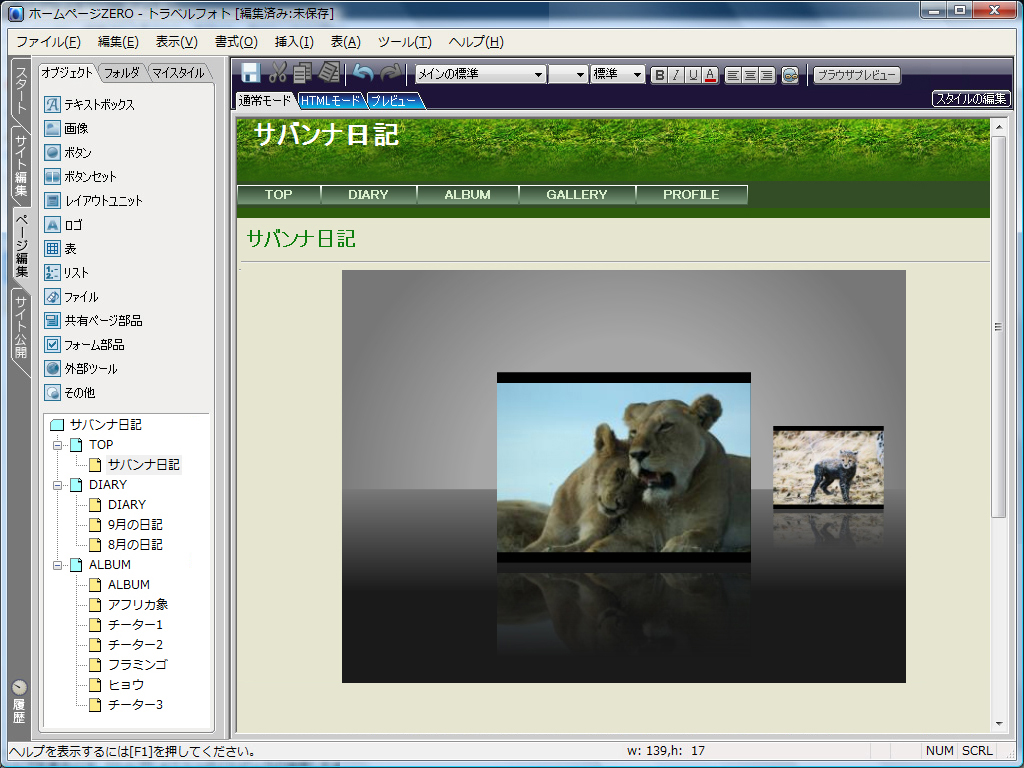Align text right
The height and width of the screenshot is (768, 1024).
[767, 75]
